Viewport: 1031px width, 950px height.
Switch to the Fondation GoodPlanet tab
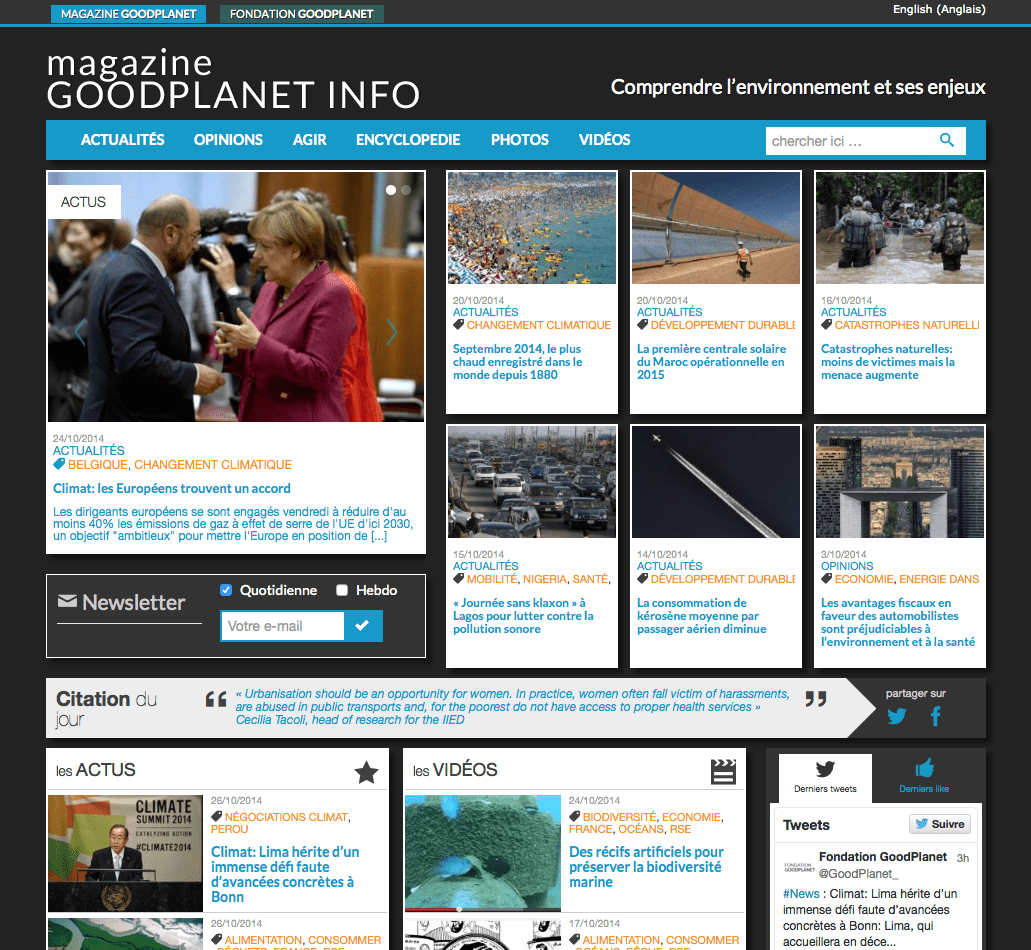(x=301, y=14)
